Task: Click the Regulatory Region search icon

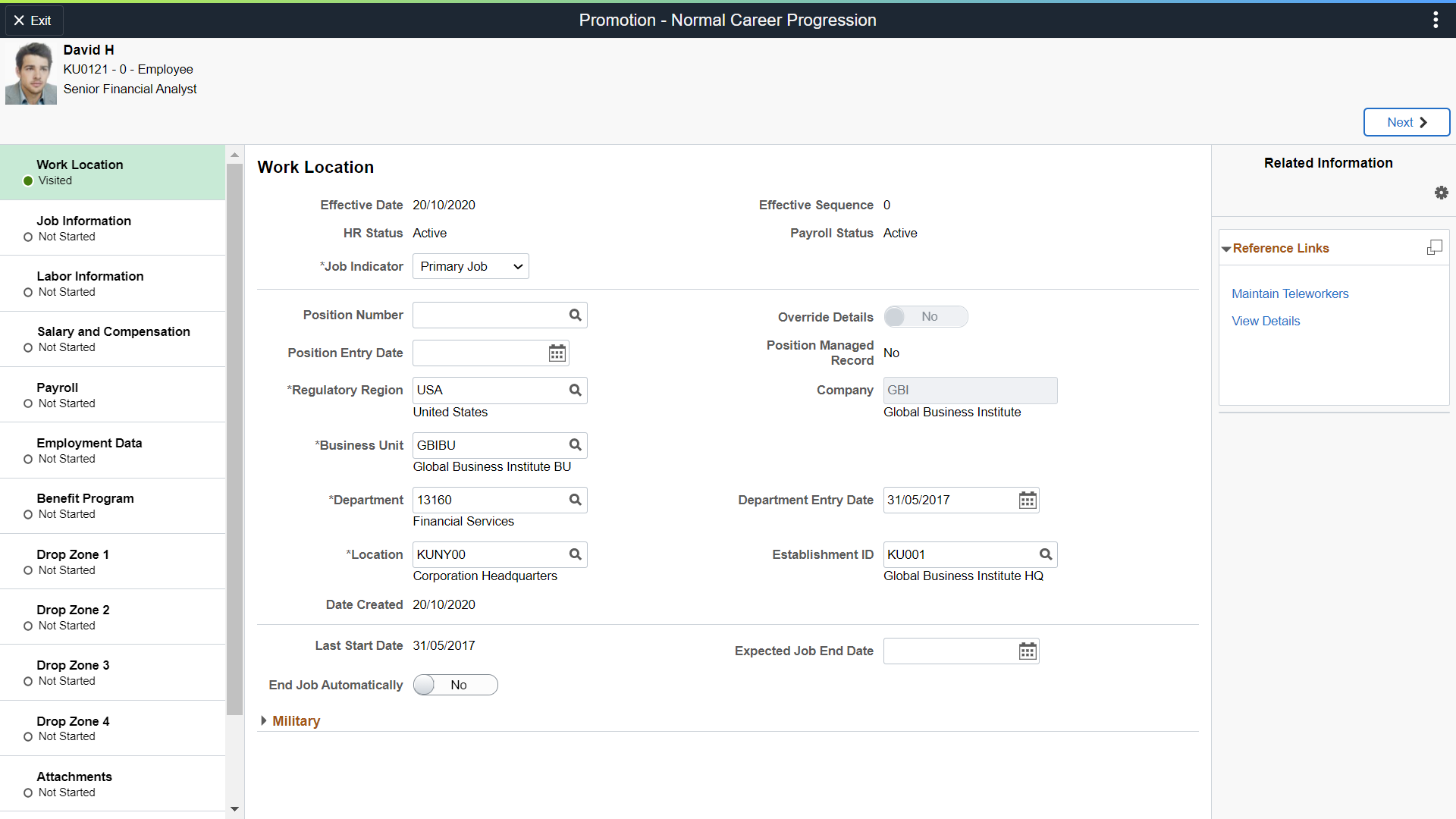Action: click(x=576, y=391)
